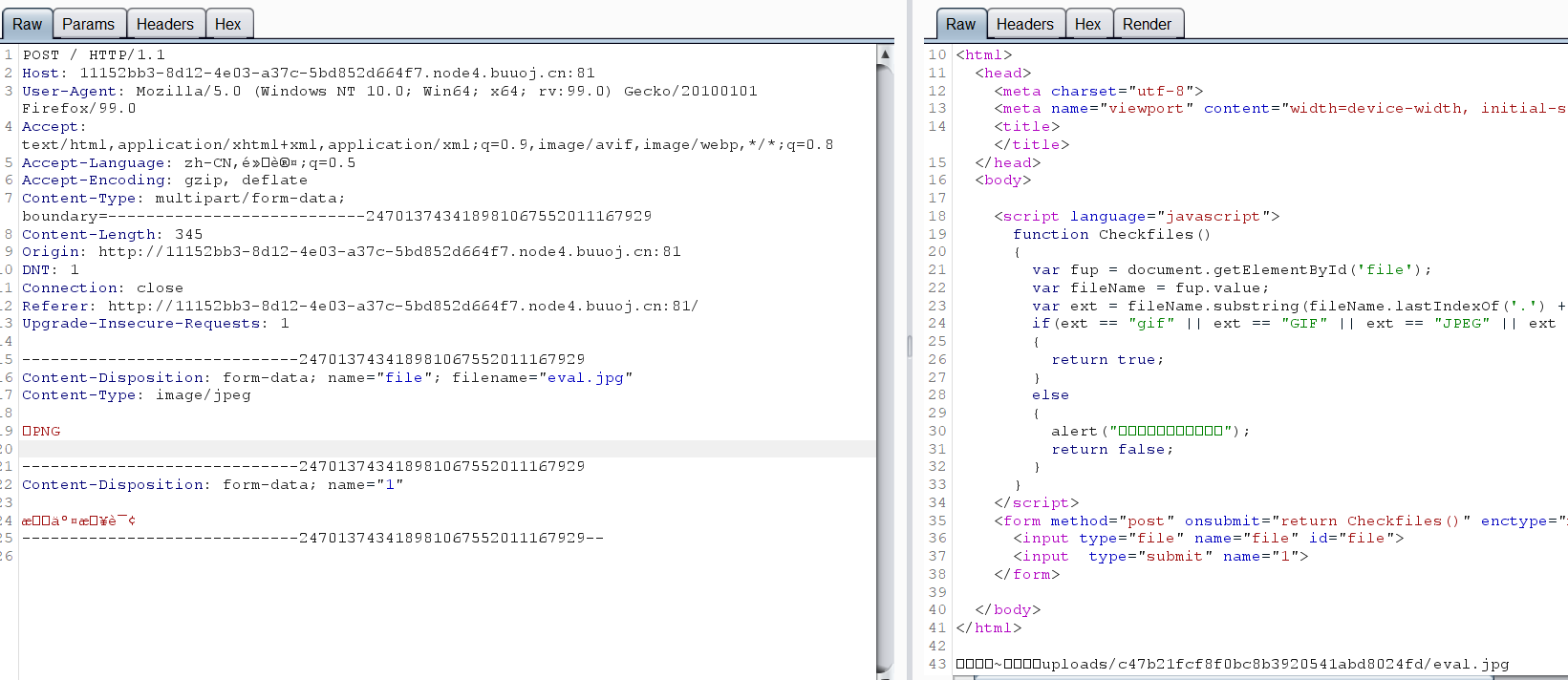The height and width of the screenshot is (680, 1568).
Task: Select the response Raw tab
Action: click(x=960, y=24)
